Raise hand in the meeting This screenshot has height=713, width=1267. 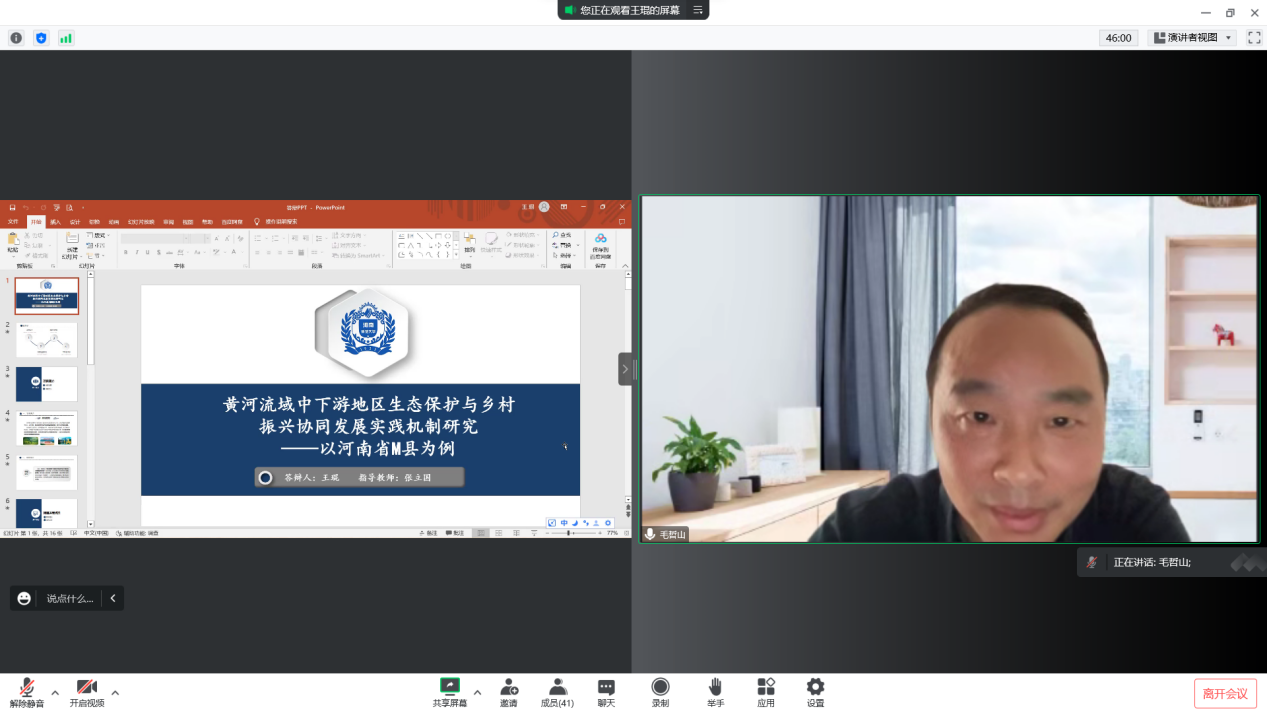pyautogui.click(x=715, y=692)
